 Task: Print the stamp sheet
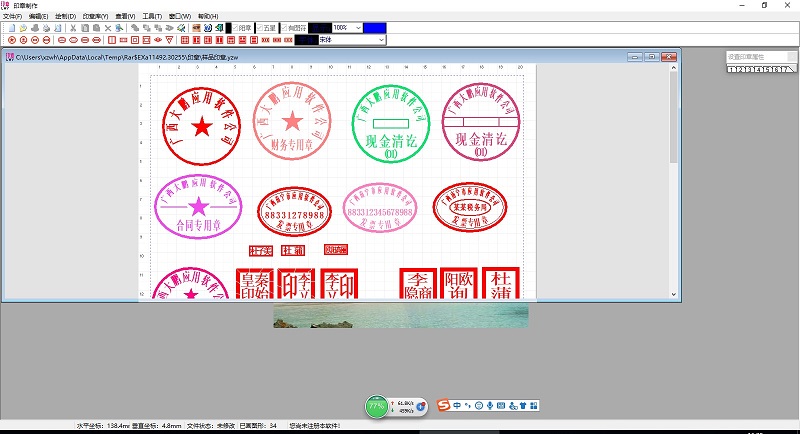click(46, 28)
